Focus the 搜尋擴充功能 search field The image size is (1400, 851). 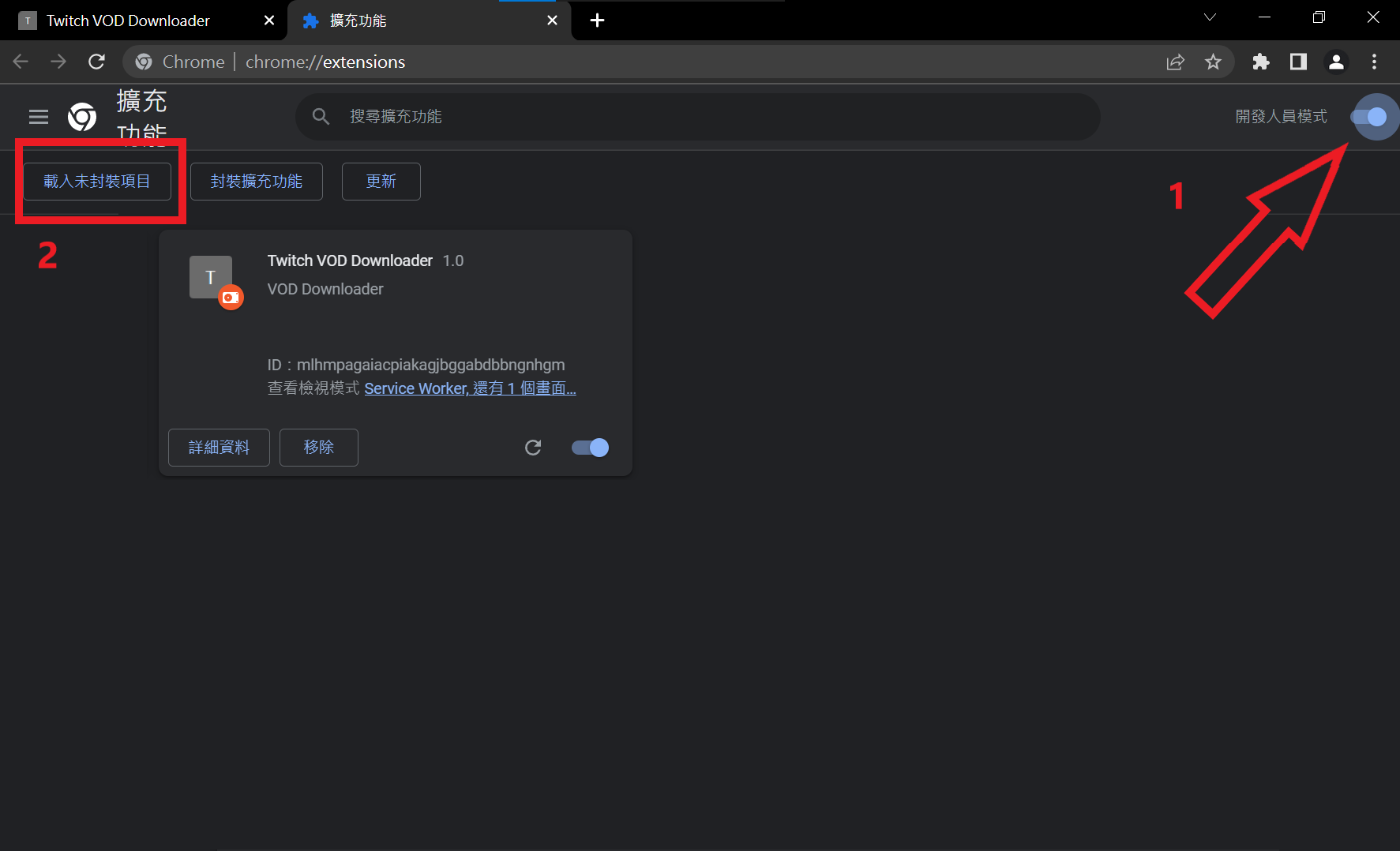click(698, 117)
